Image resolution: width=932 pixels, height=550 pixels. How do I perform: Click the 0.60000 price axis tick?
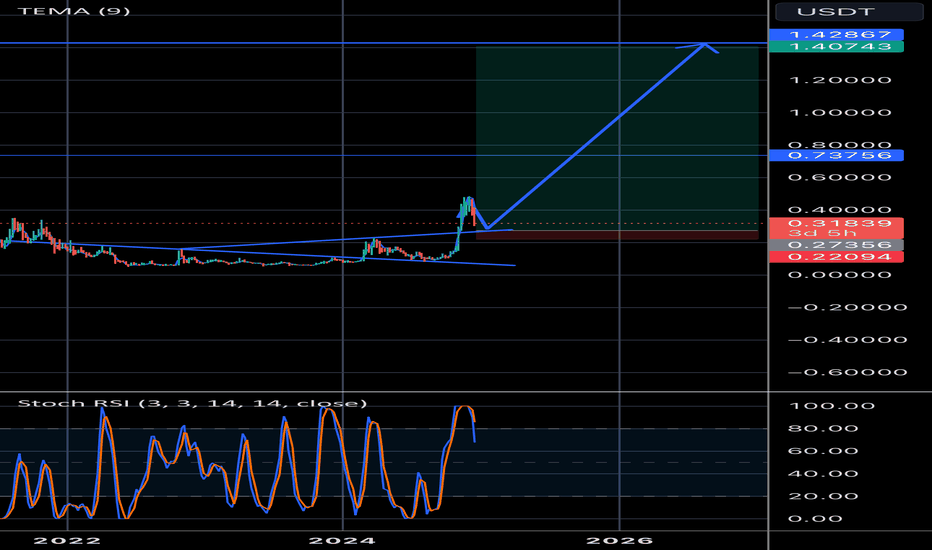tap(840, 177)
